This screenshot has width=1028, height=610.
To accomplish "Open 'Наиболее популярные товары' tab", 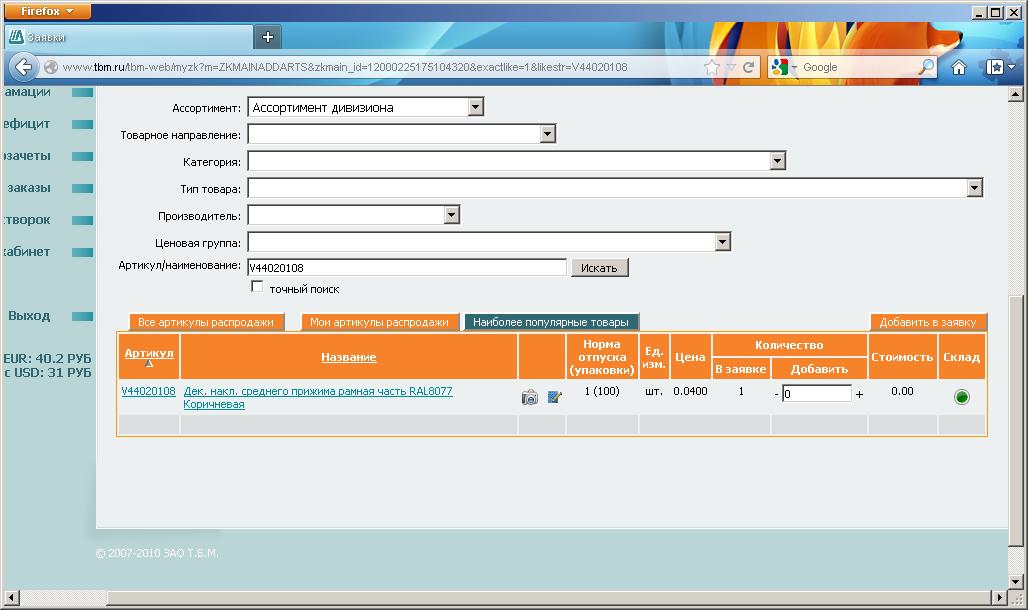I will (551, 322).
